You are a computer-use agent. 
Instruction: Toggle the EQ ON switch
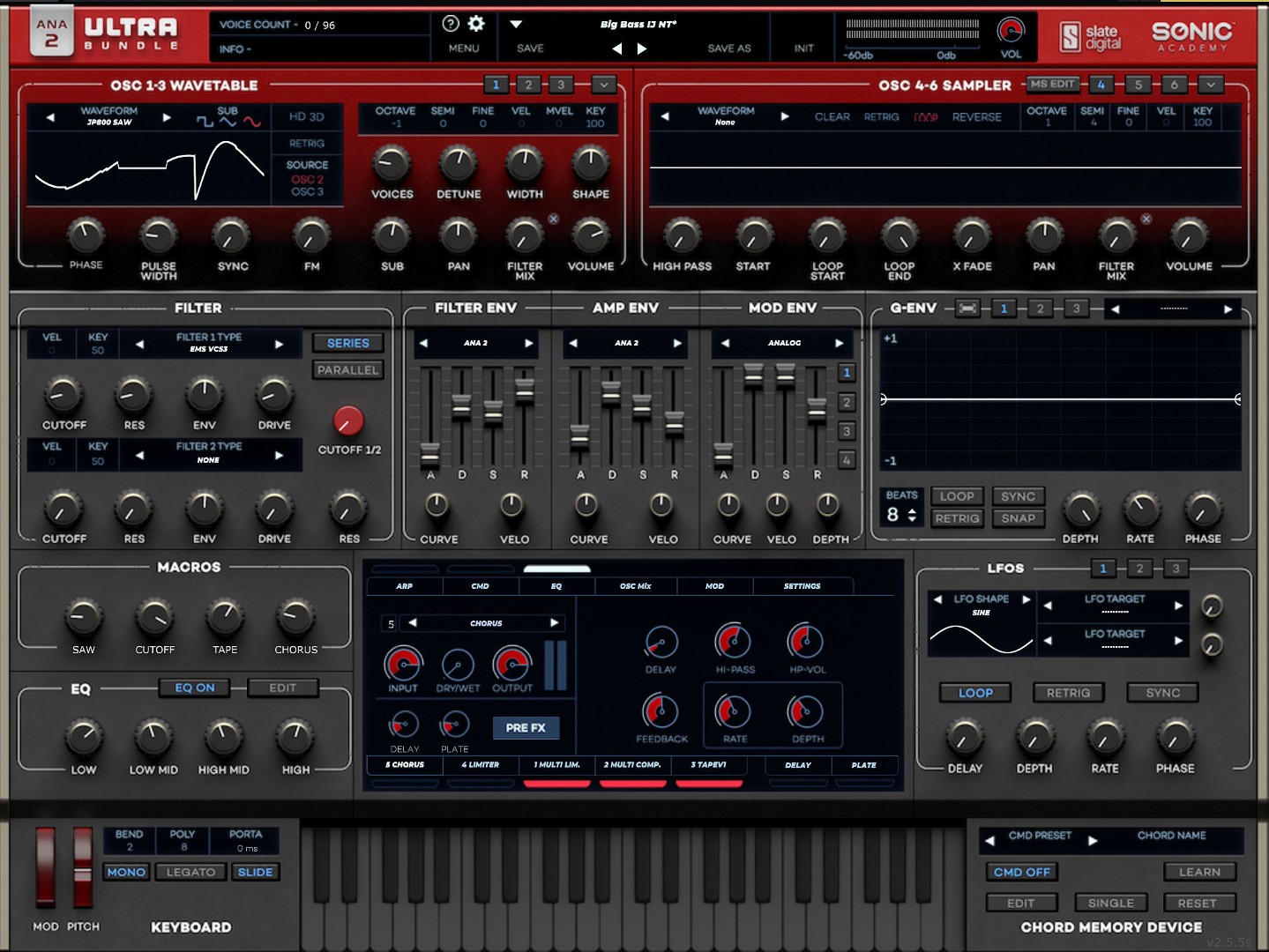195,688
